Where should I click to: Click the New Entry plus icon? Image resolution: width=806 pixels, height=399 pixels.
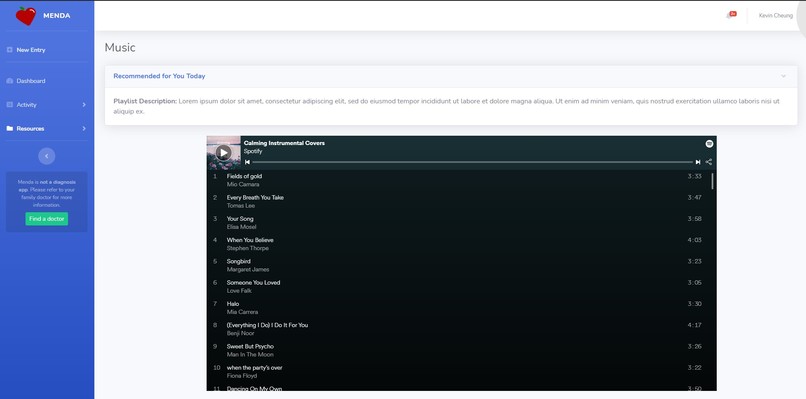point(9,50)
